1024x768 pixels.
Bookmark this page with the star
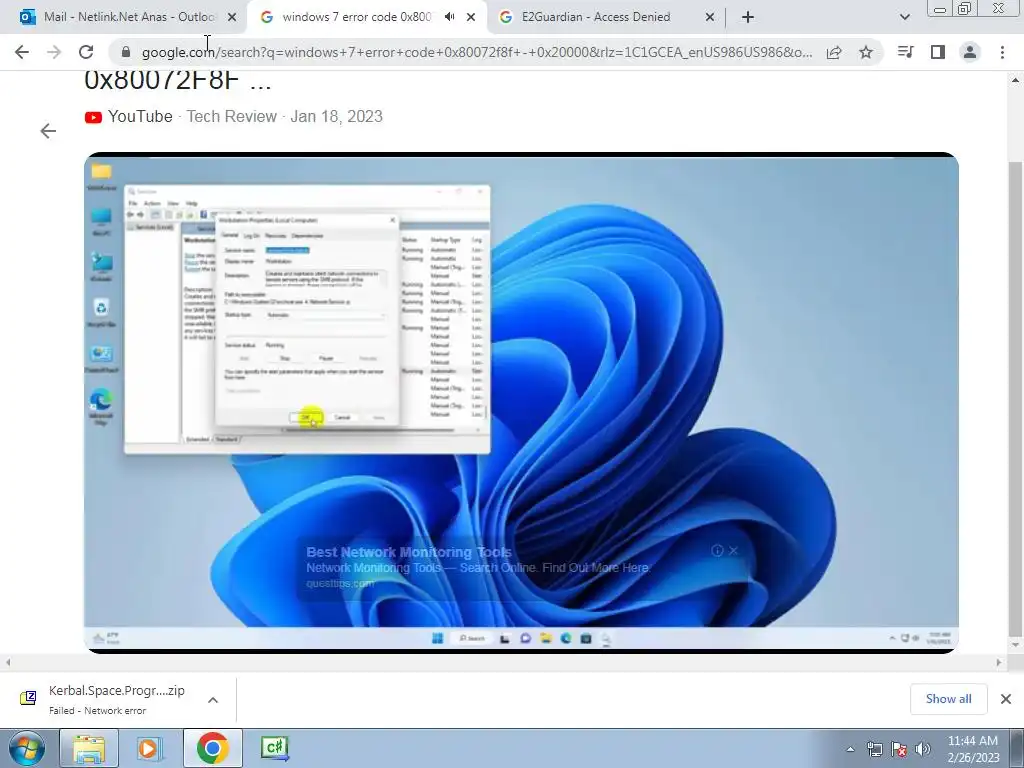pyautogui.click(x=866, y=52)
